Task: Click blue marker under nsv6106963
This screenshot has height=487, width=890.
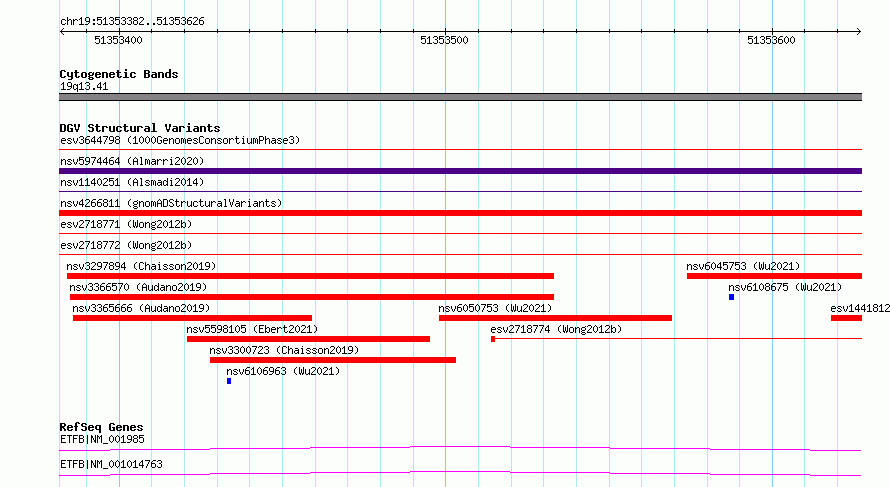Action: pyautogui.click(x=229, y=381)
